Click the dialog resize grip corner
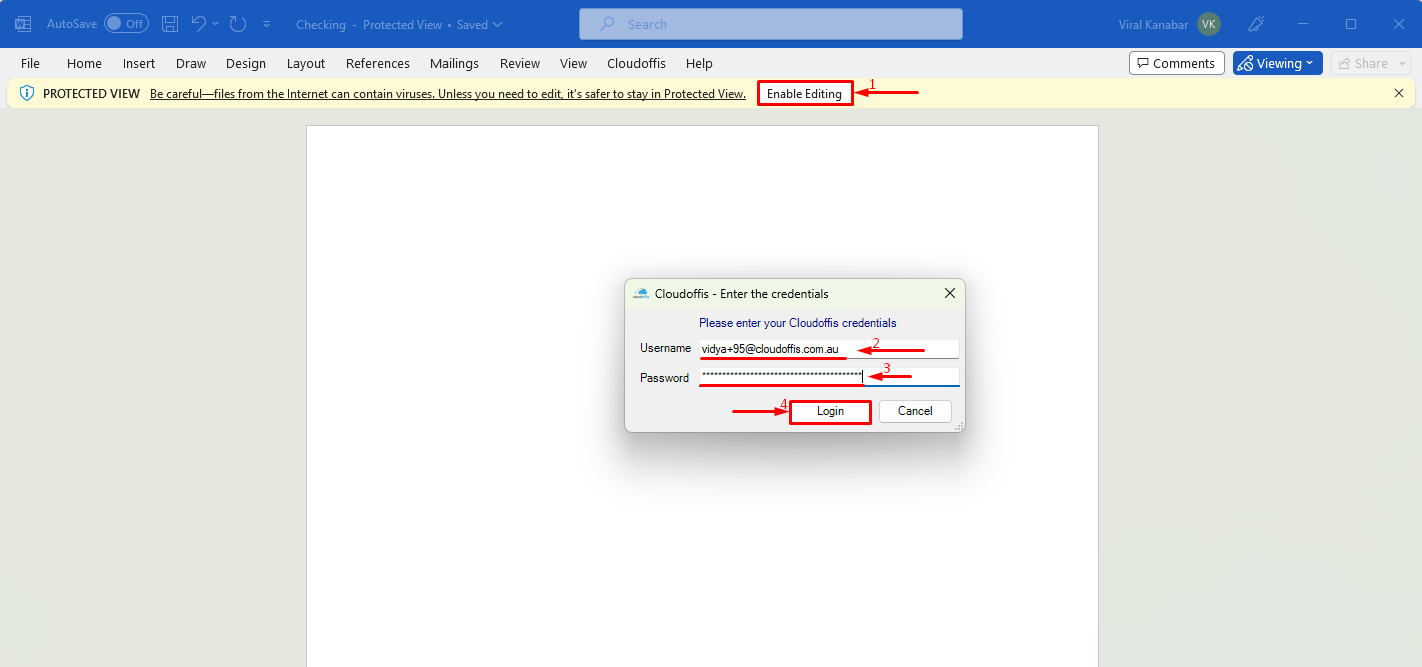 [x=959, y=426]
